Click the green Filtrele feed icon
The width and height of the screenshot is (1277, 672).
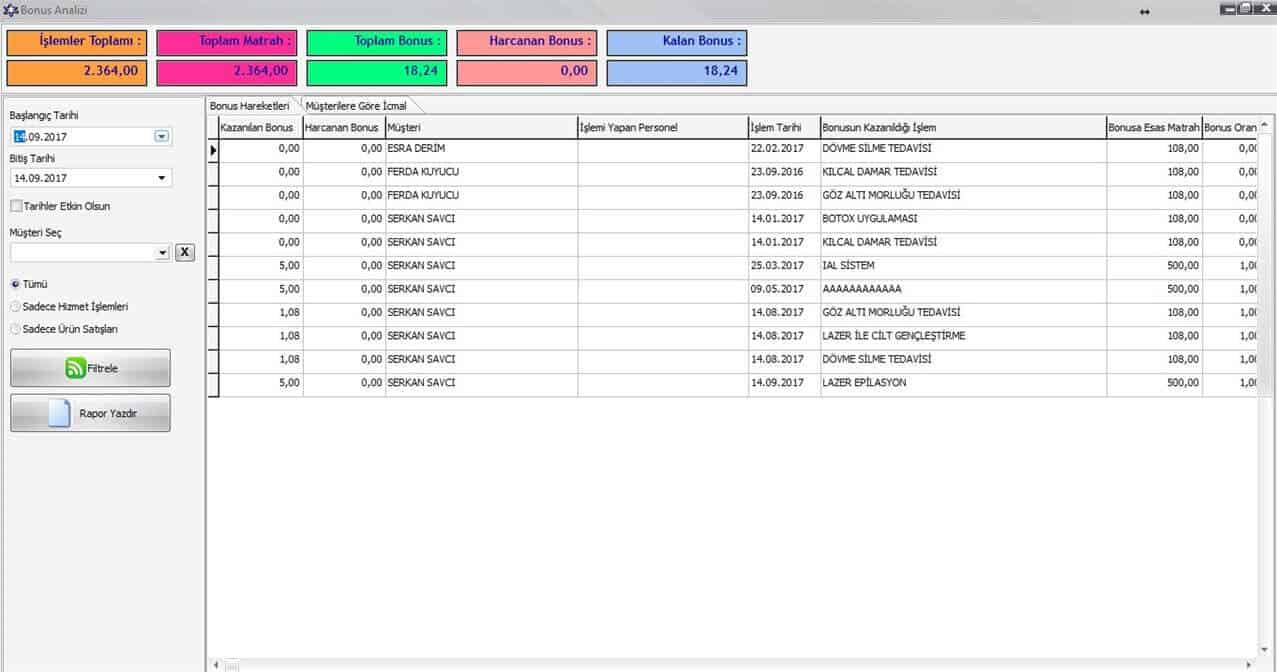click(x=76, y=368)
